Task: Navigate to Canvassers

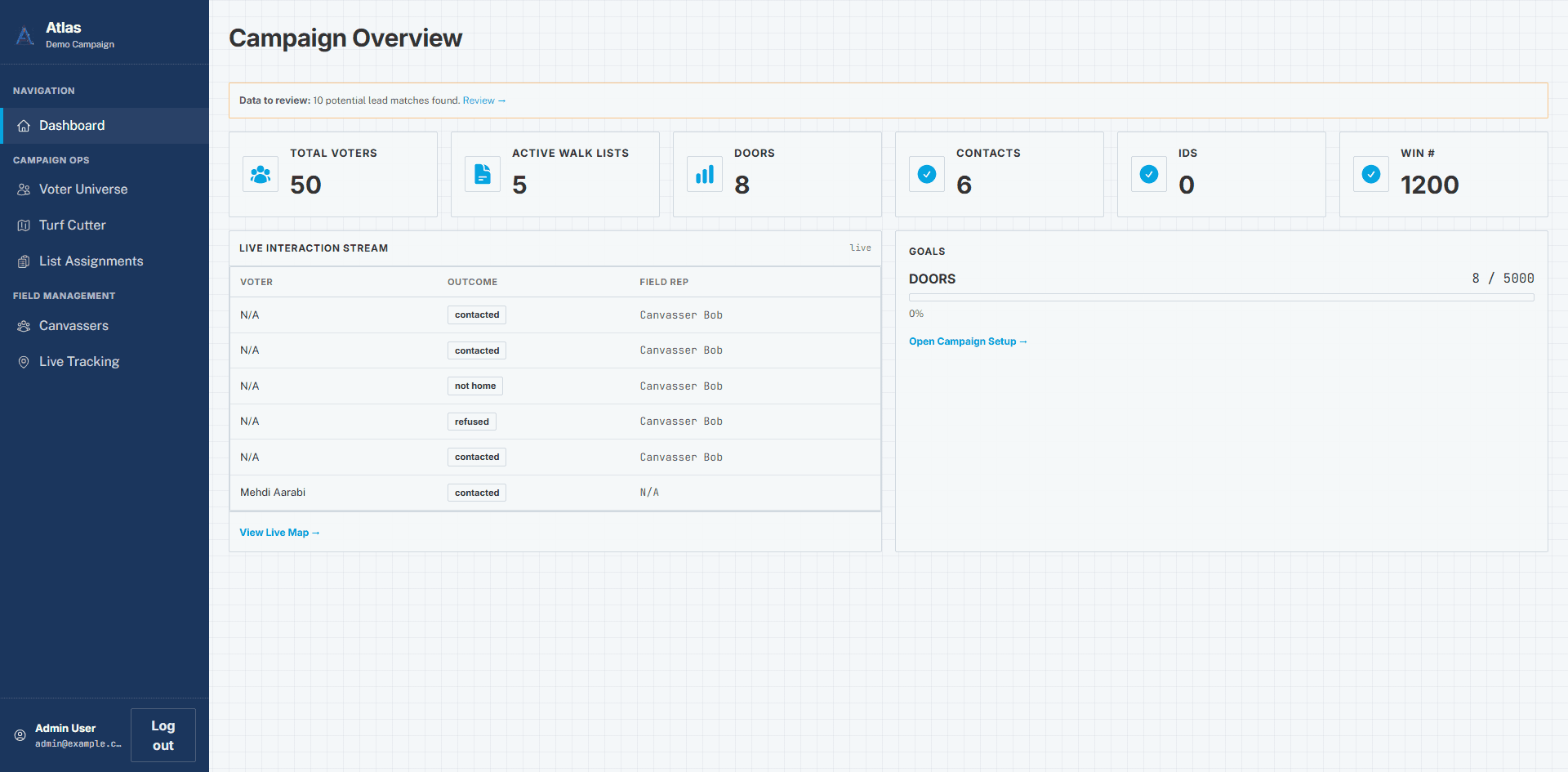Action: (x=105, y=326)
